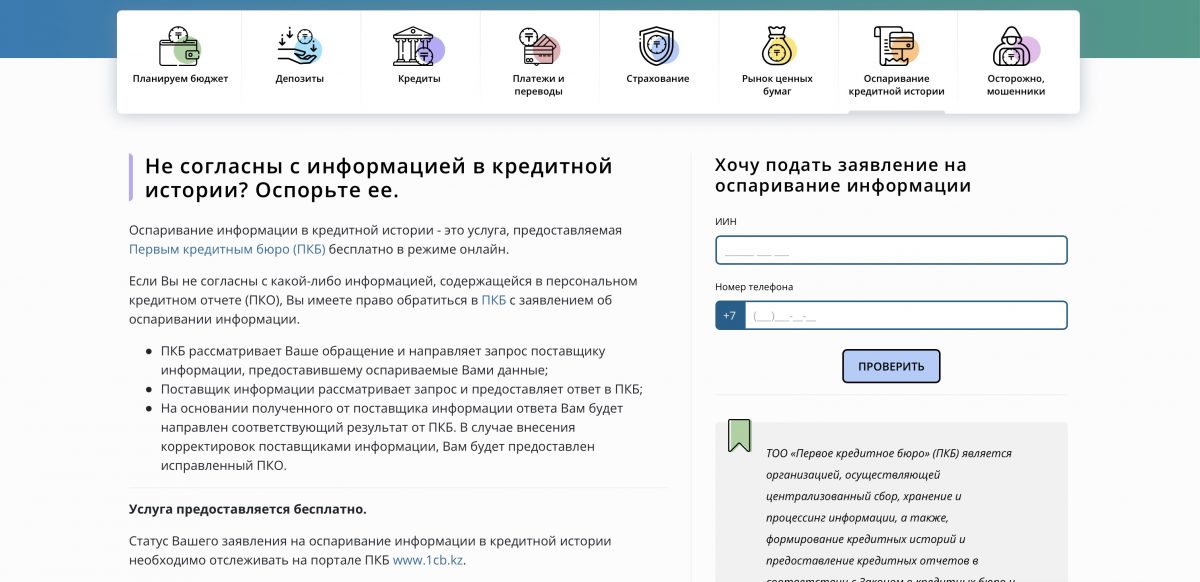The image size is (1200, 582).
Task: Click the budget planning wallet icon
Action: pos(180,46)
